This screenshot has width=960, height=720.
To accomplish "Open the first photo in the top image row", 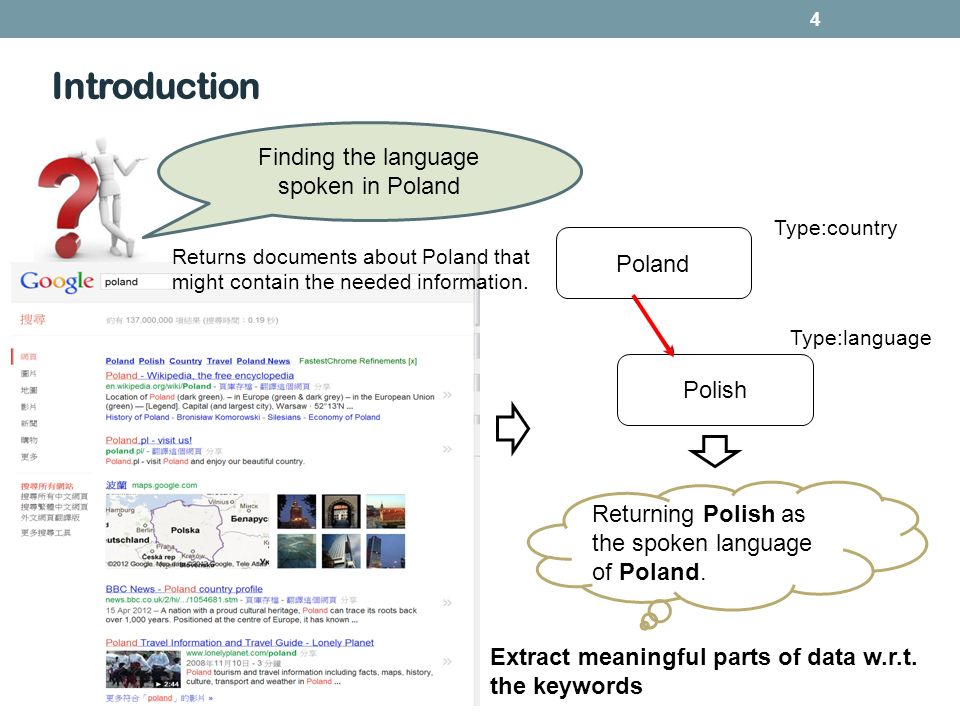I will [x=297, y=511].
